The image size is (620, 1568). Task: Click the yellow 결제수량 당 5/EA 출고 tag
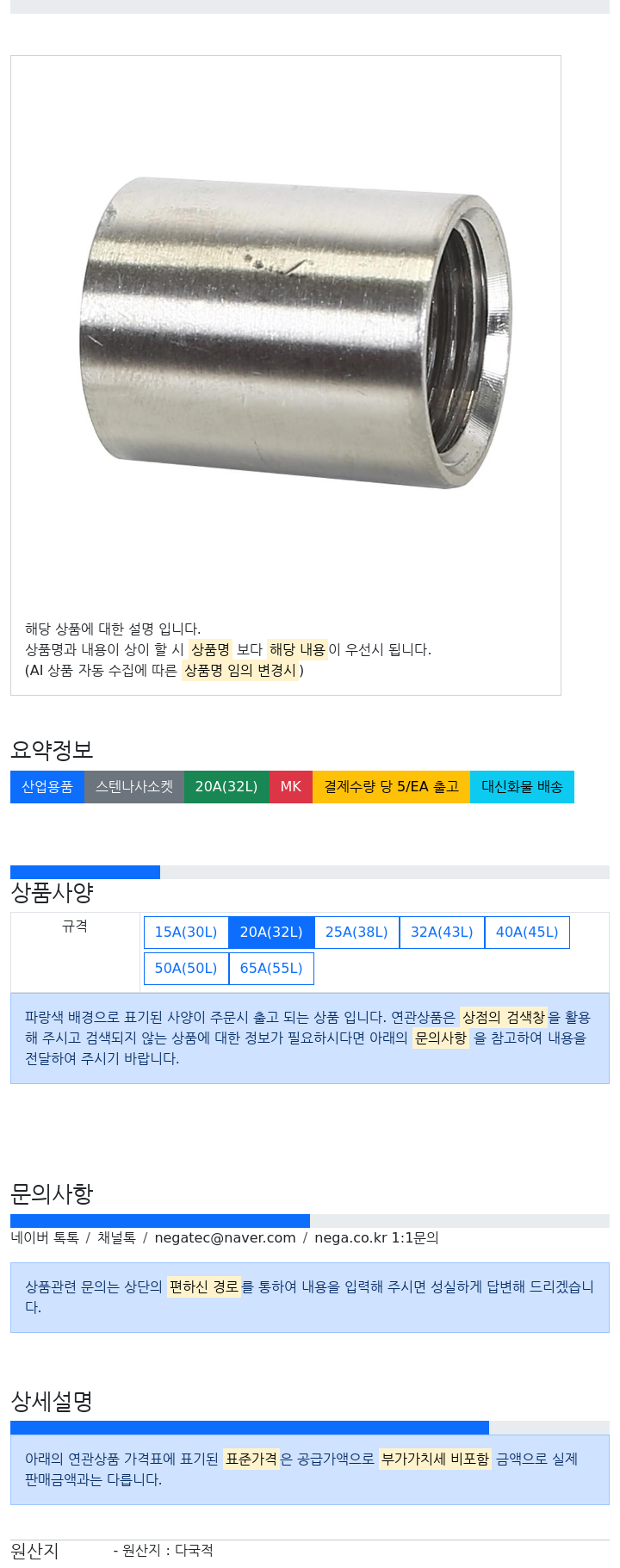[391, 787]
